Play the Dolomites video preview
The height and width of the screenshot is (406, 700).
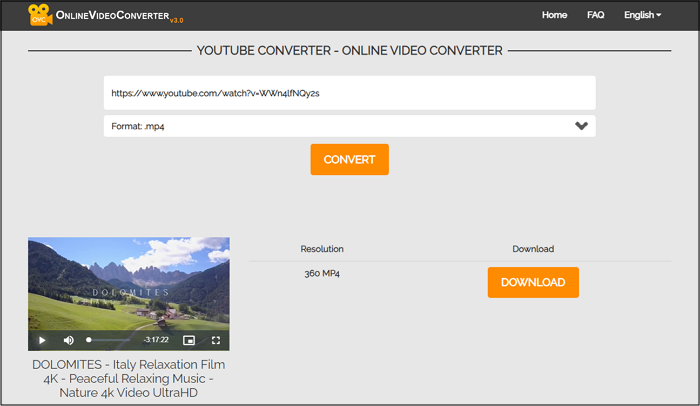(x=42, y=340)
